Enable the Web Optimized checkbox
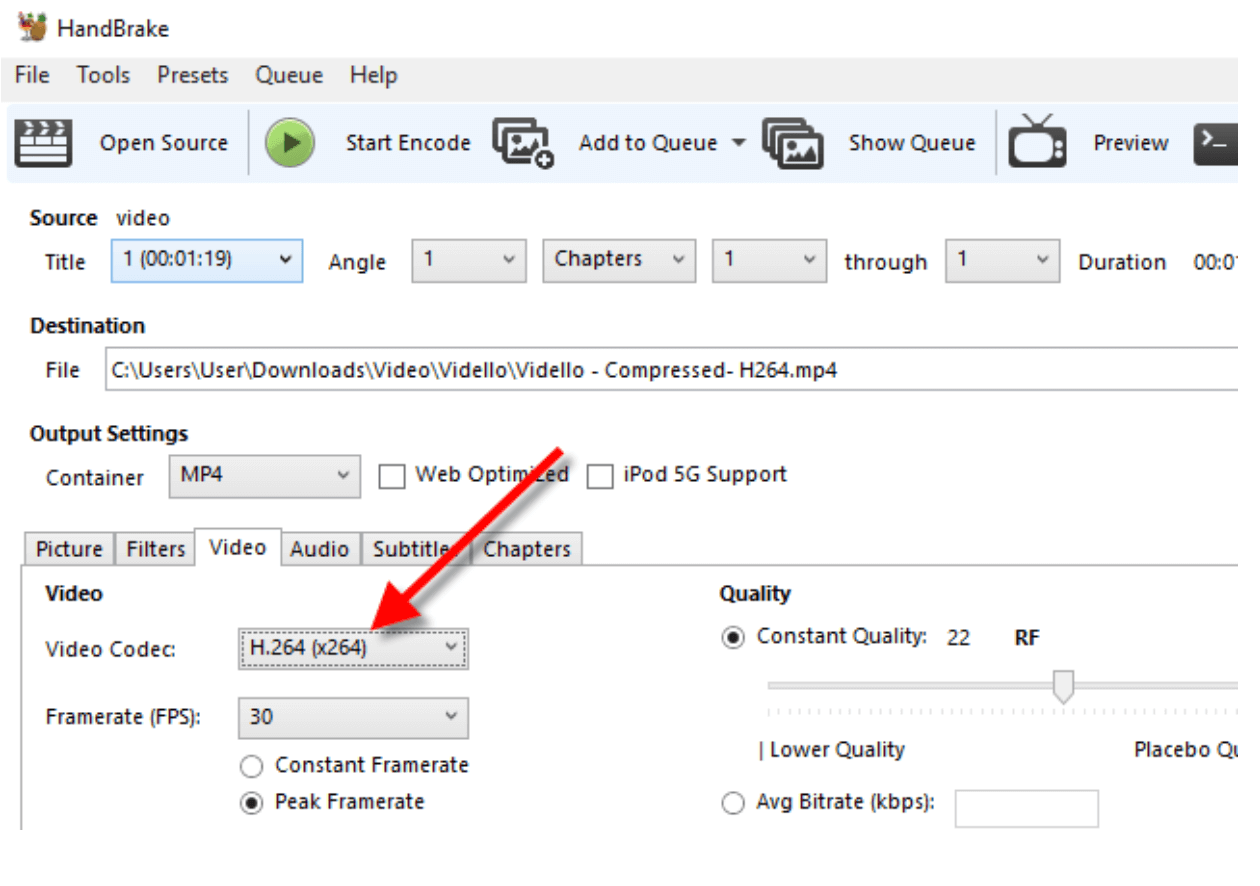The image size is (1260, 886). (x=391, y=477)
